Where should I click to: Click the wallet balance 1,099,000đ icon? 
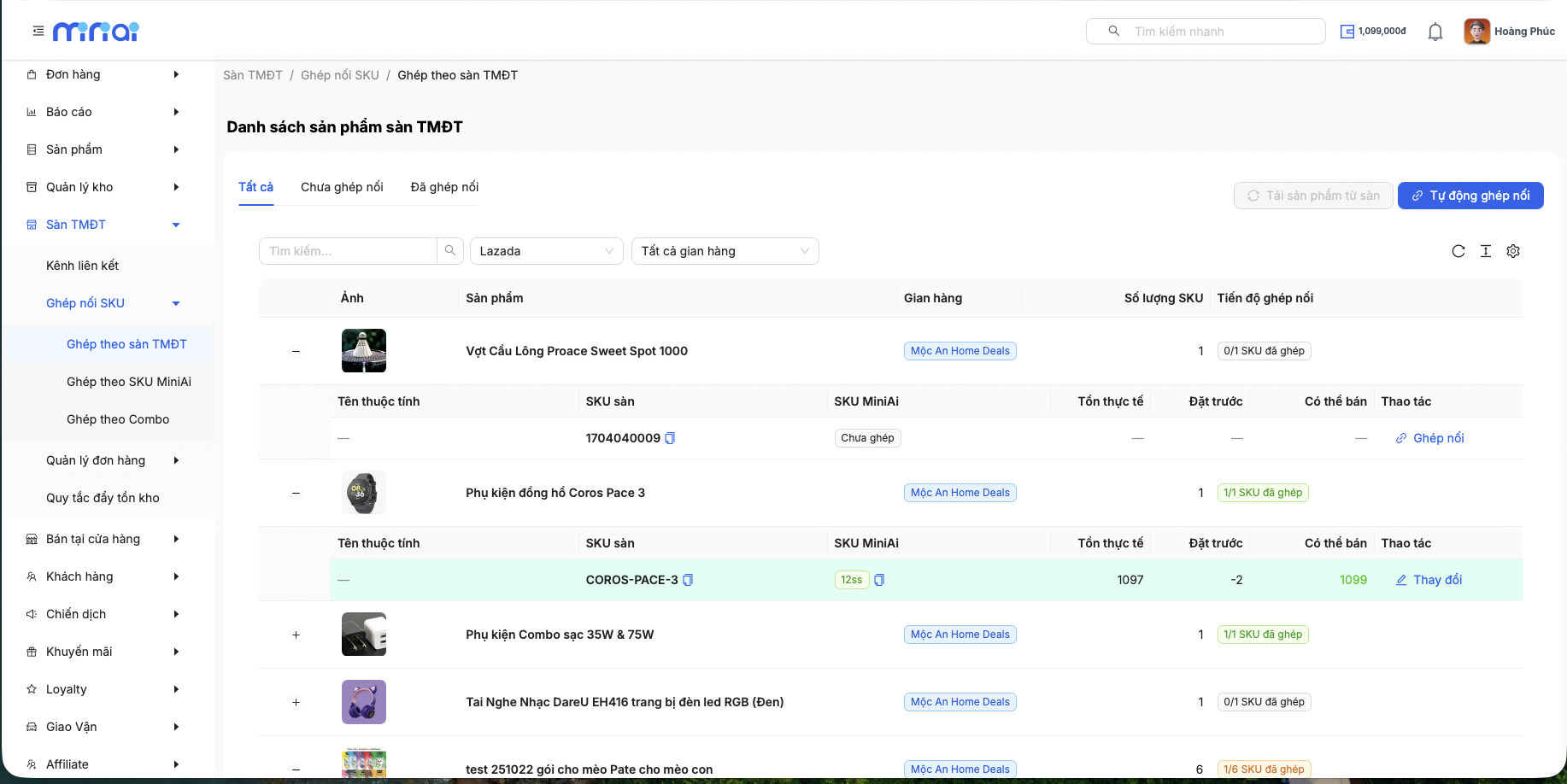pyautogui.click(x=1347, y=32)
